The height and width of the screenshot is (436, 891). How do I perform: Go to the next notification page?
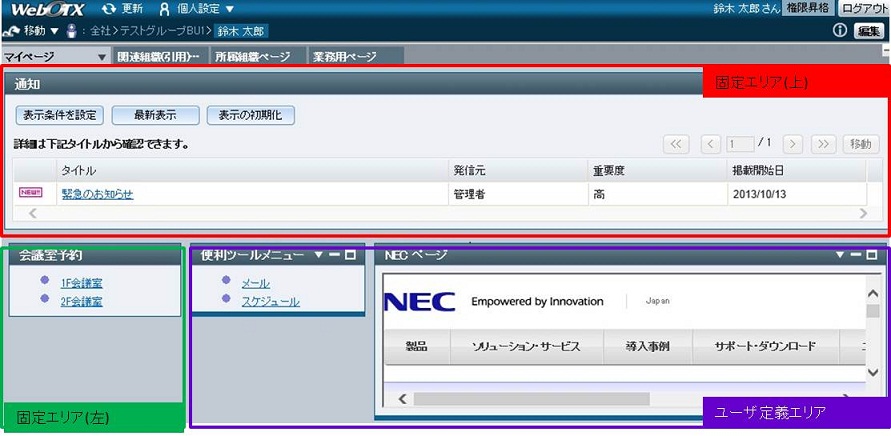793,144
